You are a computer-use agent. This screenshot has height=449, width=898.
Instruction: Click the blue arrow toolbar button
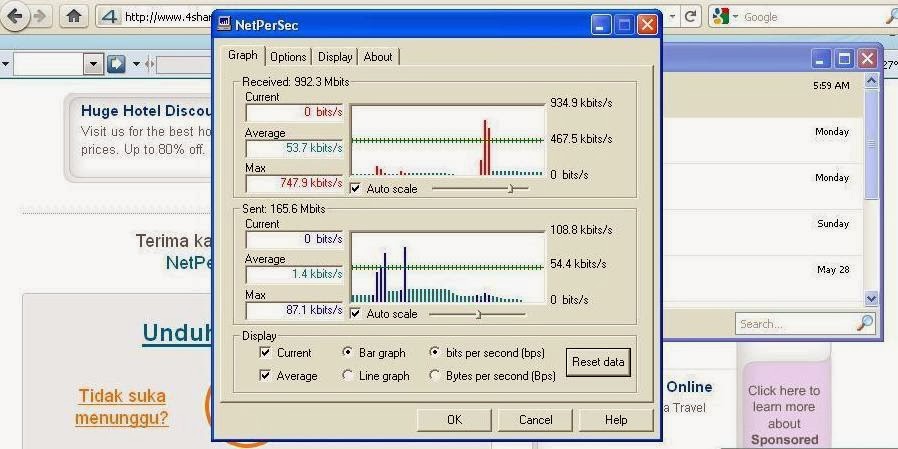pyautogui.click(x=116, y=64)
